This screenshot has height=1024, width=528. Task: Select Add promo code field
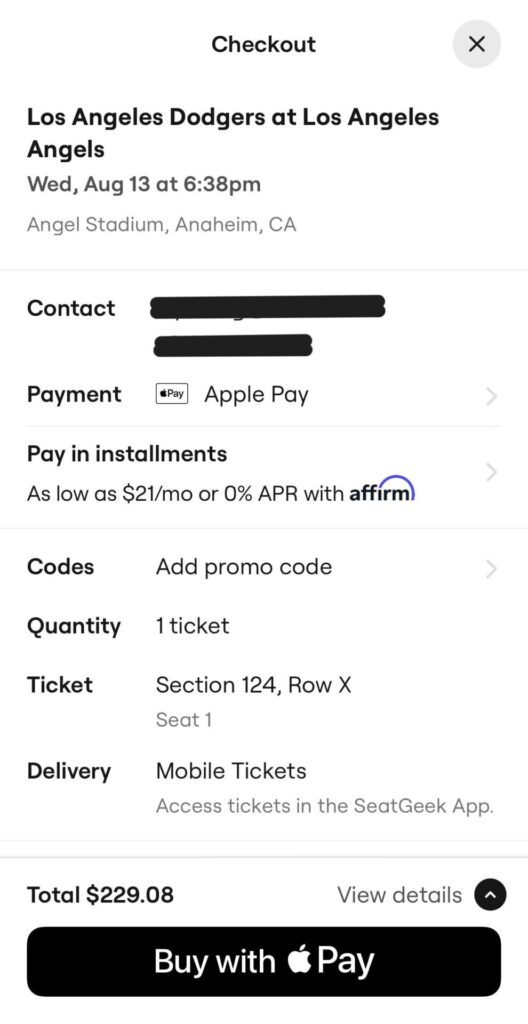point(244,566)
